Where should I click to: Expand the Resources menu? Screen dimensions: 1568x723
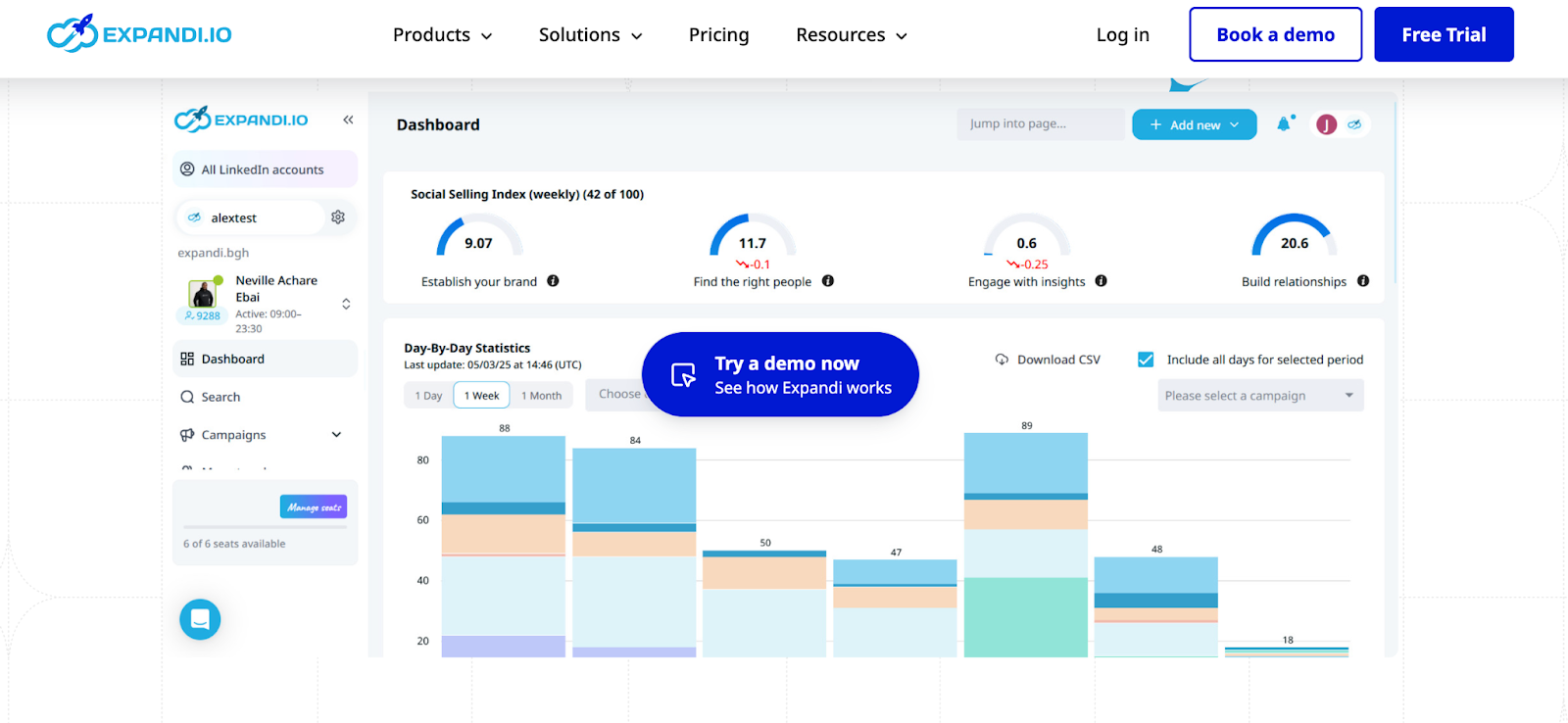(x=851, y=35)
